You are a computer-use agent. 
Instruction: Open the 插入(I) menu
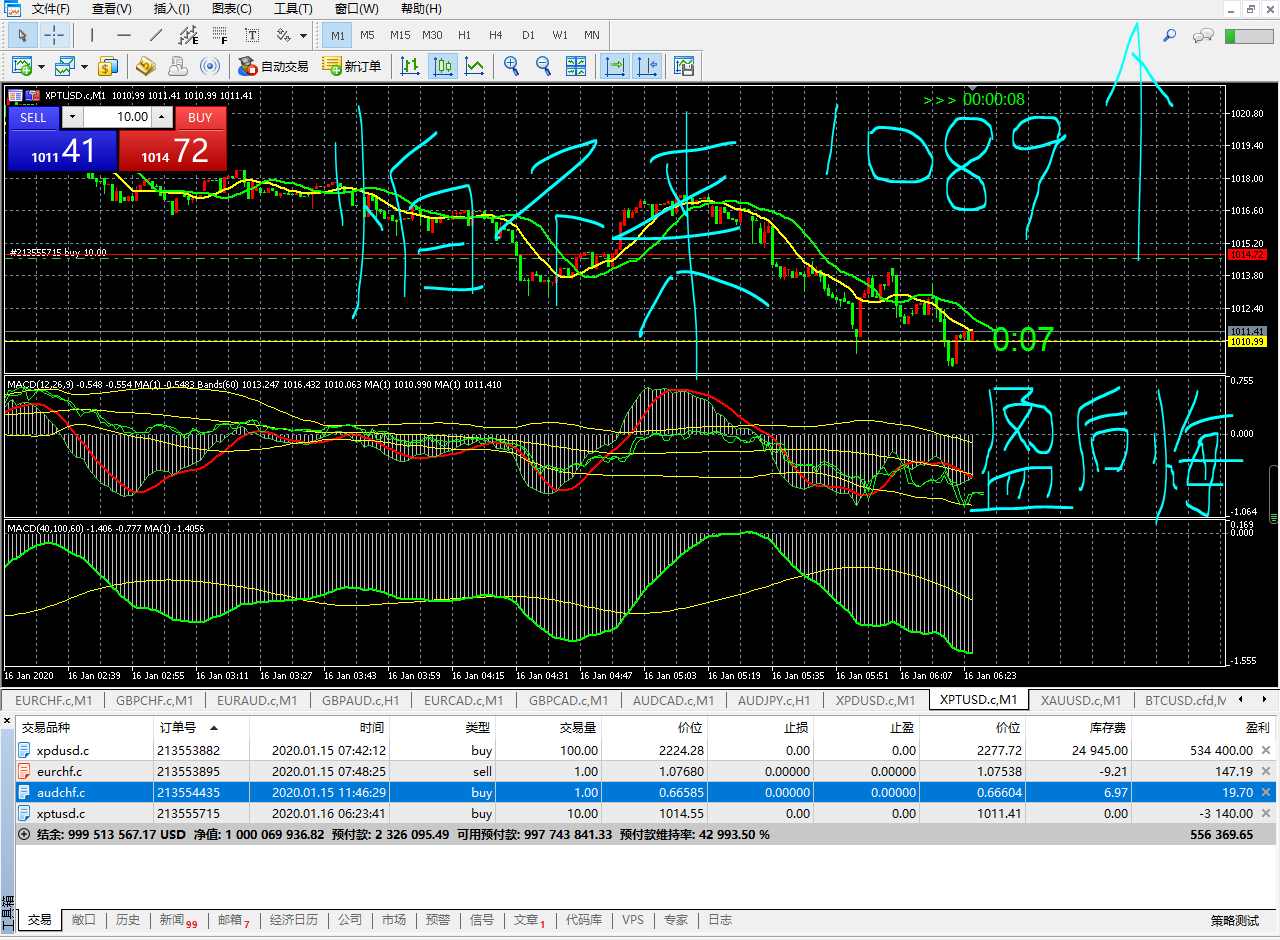coord(172,9)
